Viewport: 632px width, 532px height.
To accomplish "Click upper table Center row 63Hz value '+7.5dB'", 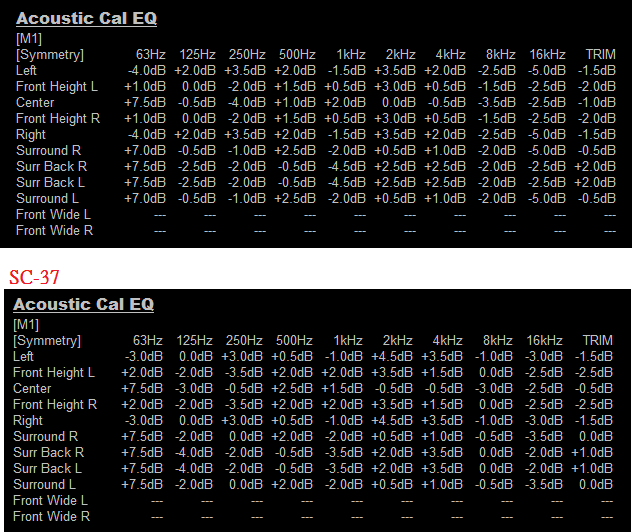I will (x=145, y=103).
